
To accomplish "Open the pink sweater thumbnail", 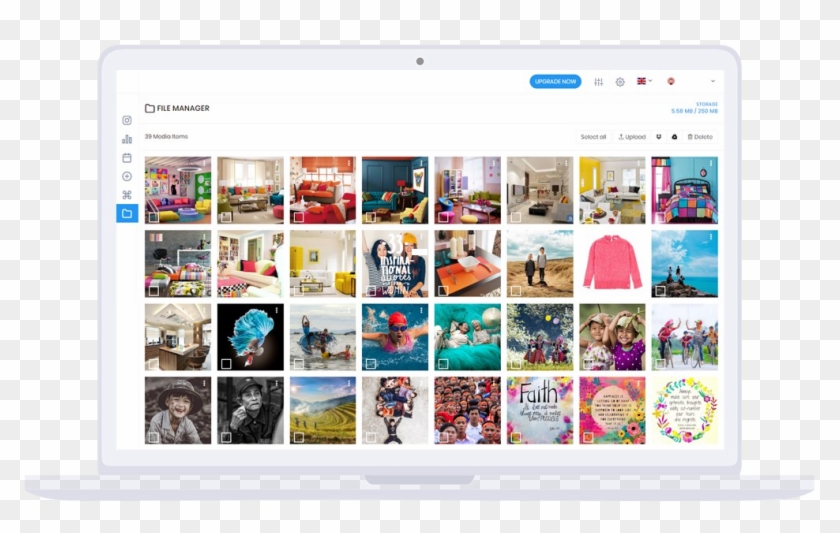I will (x=612, y=264).
